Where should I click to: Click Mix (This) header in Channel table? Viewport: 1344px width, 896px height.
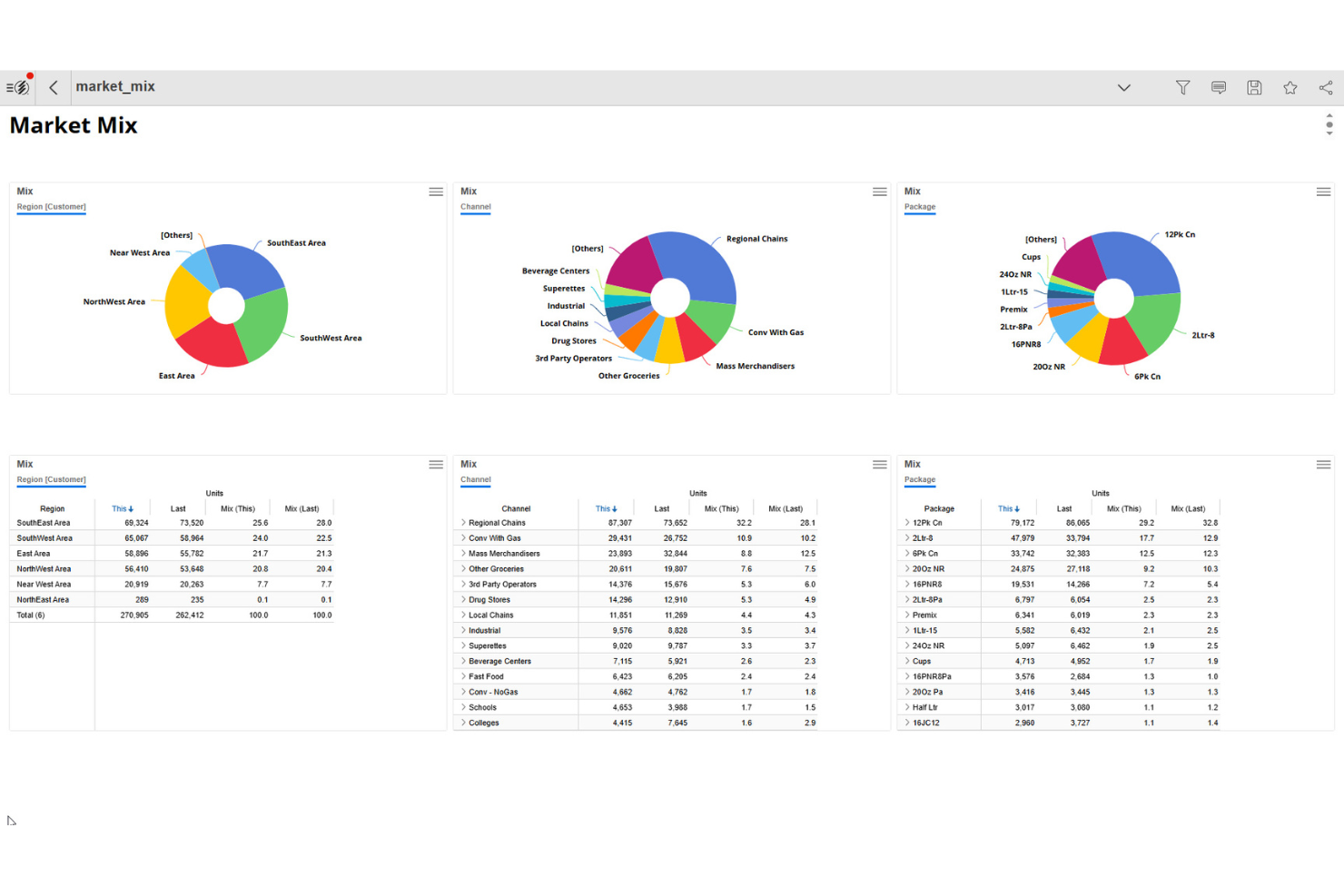pos(722,508)
